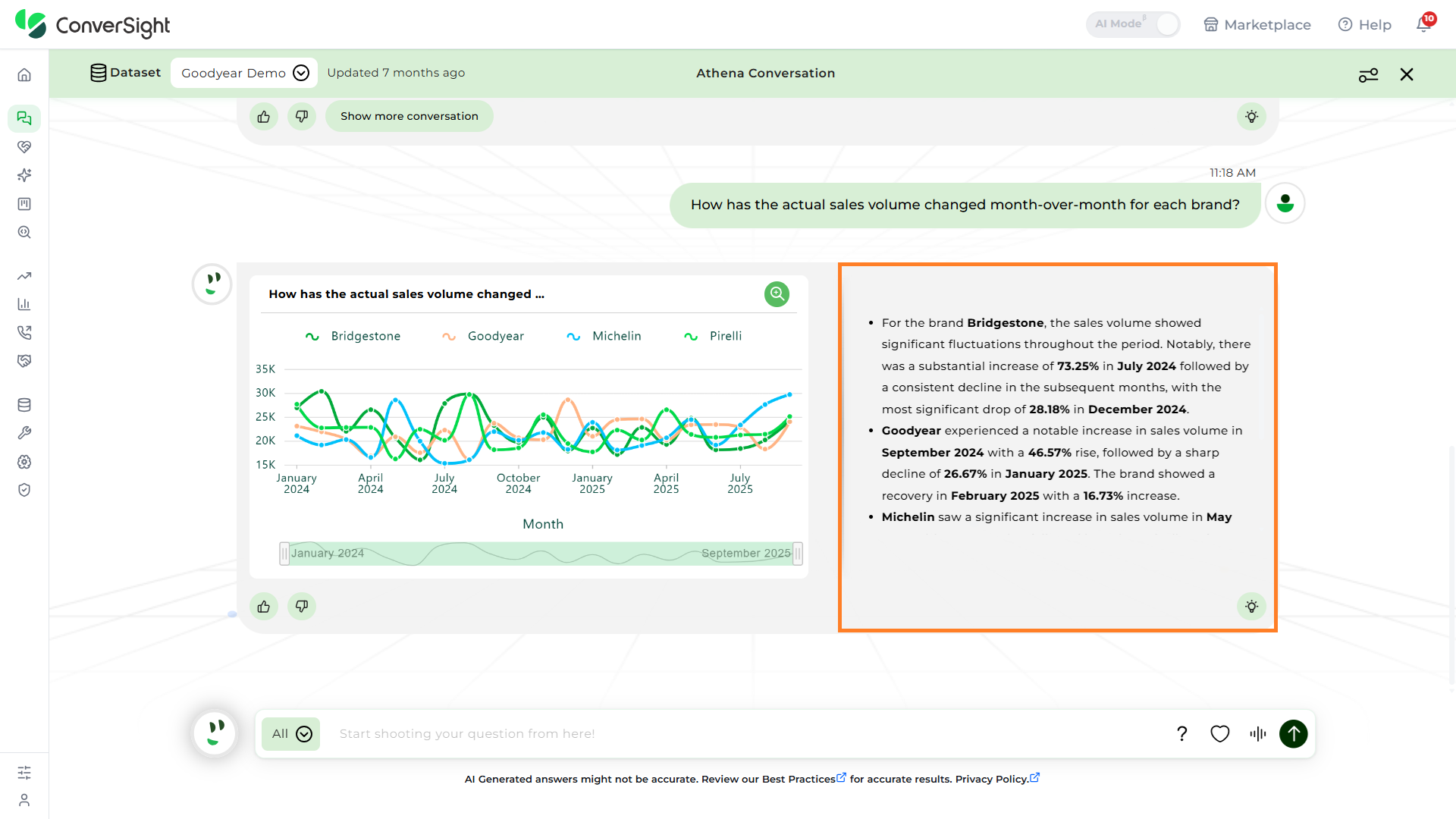Click the notification bell with badge 10
This screenshot has width=1456, height=819.
(1424, 24)
